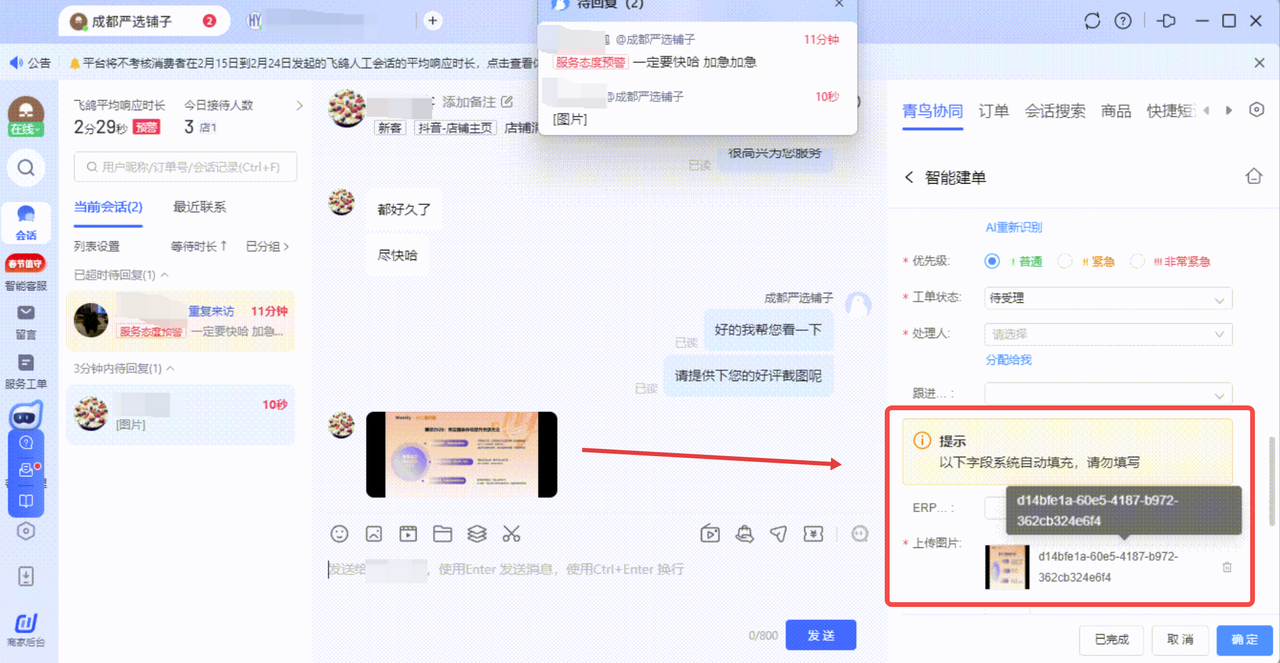Click the right panel vertical scrollbar
The width and height of the screenshot is (1280, 663).
(1273, 480)
